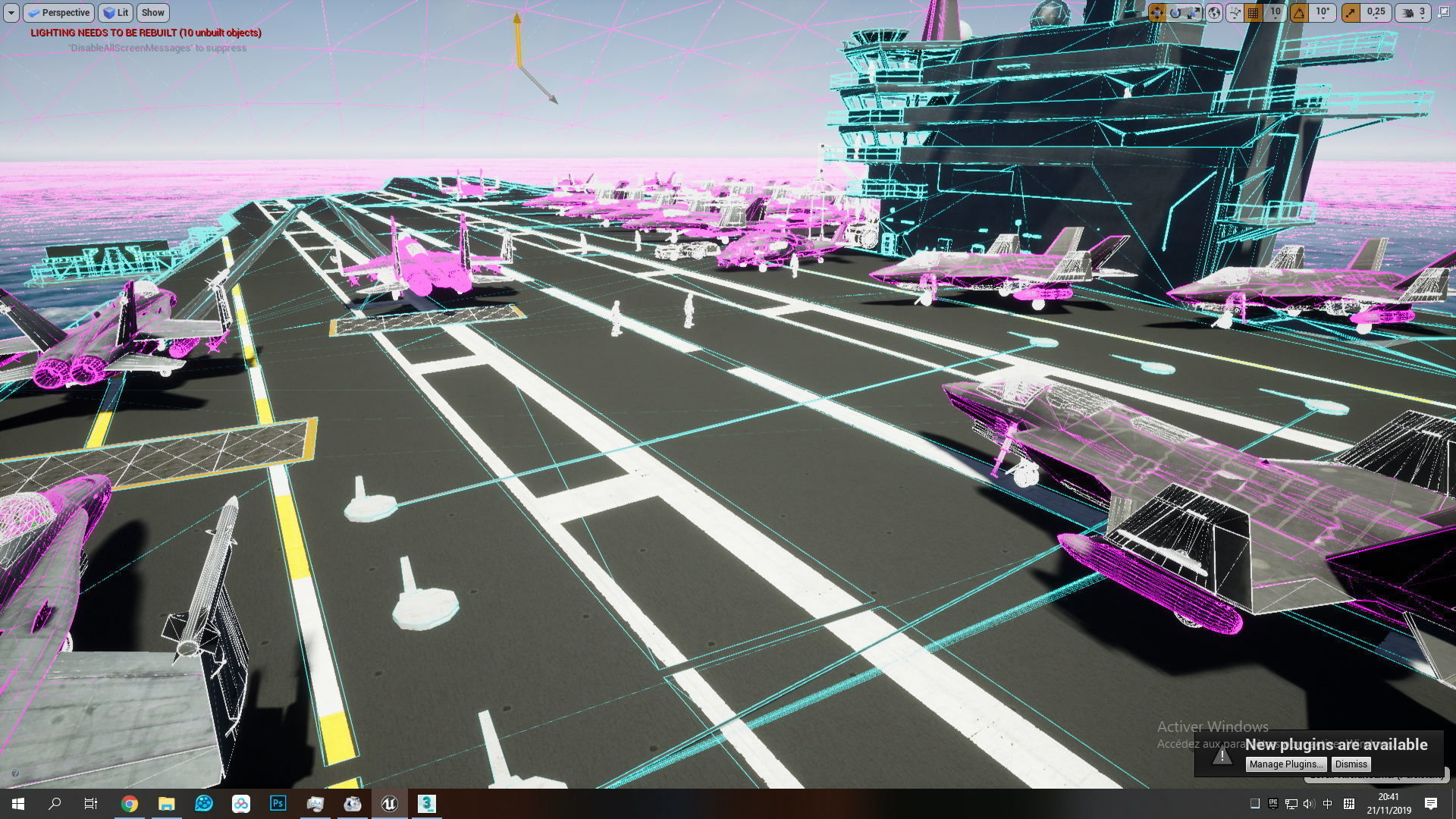
Task: Dismiss the new plugins notification
Action: click(x=1351, y=764)
